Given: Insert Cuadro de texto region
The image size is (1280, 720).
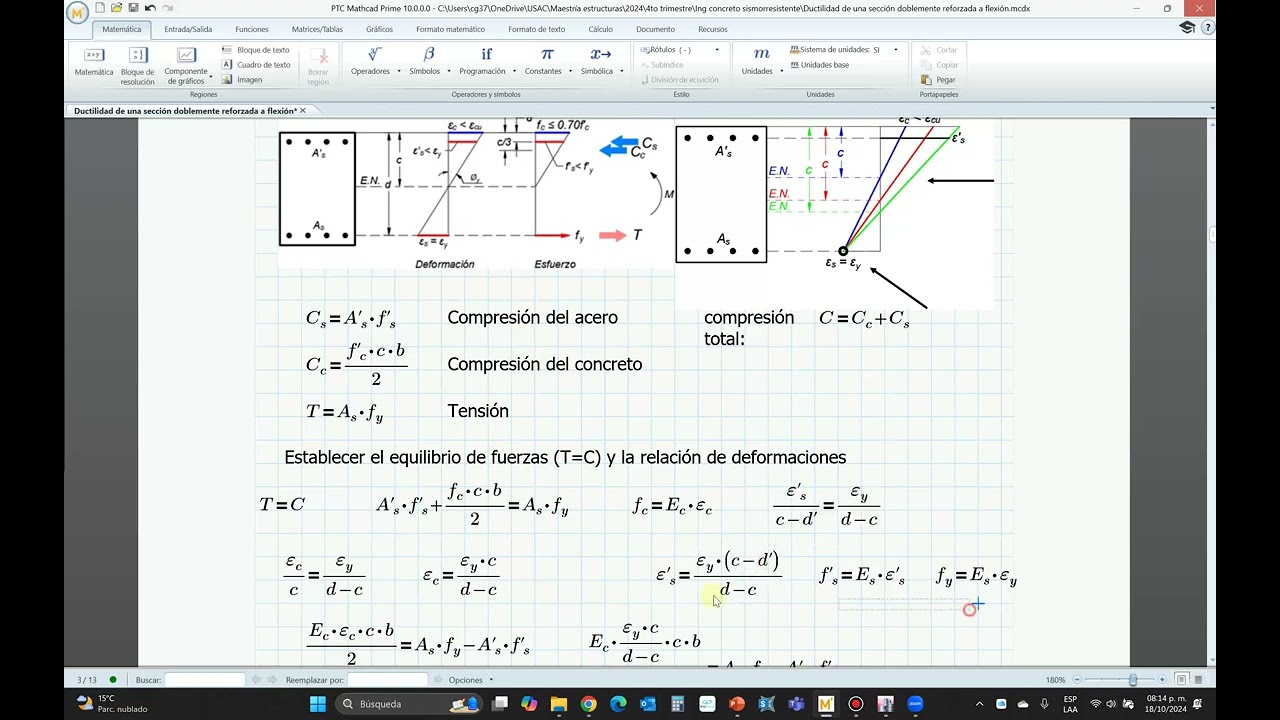Looking at the screenshot, I should pyautogui.click(x=256, y=65).
